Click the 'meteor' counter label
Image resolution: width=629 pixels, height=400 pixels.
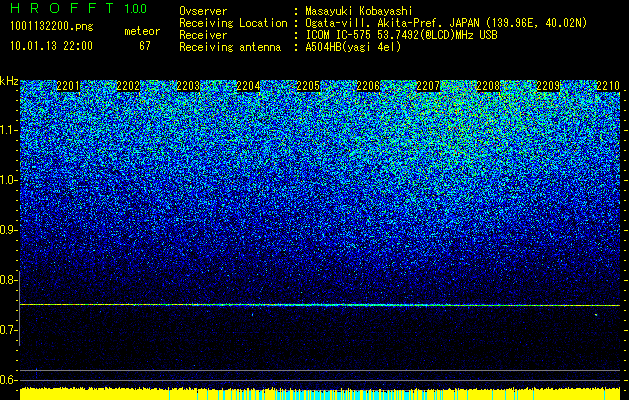142,31
